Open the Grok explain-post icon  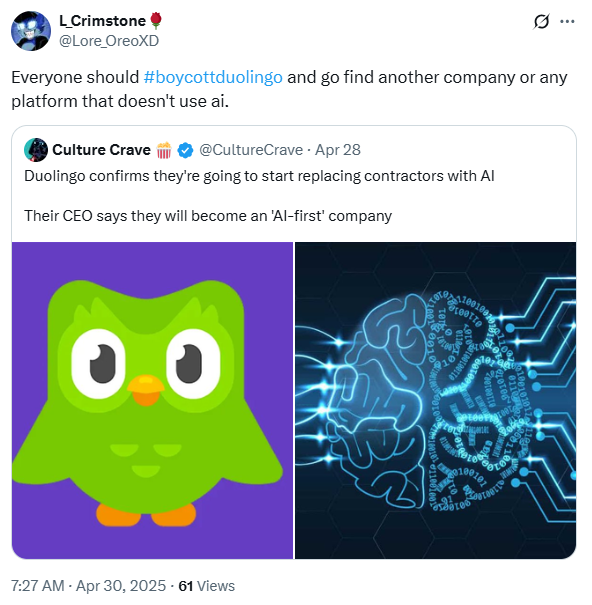(541, 22)
